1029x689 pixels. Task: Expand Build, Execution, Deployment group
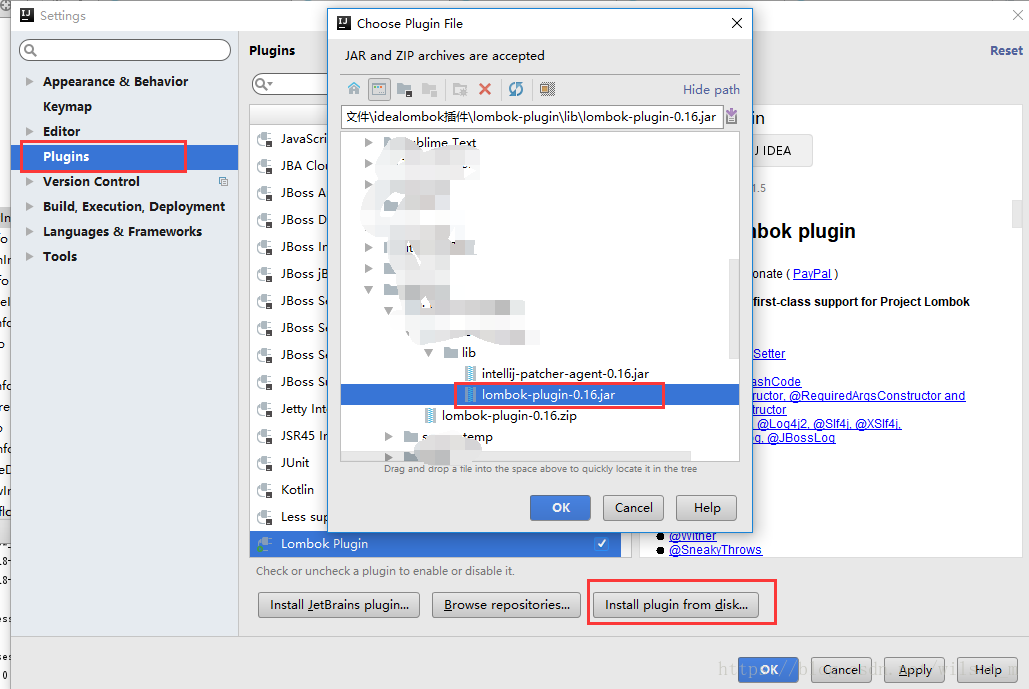coord(29,207)
